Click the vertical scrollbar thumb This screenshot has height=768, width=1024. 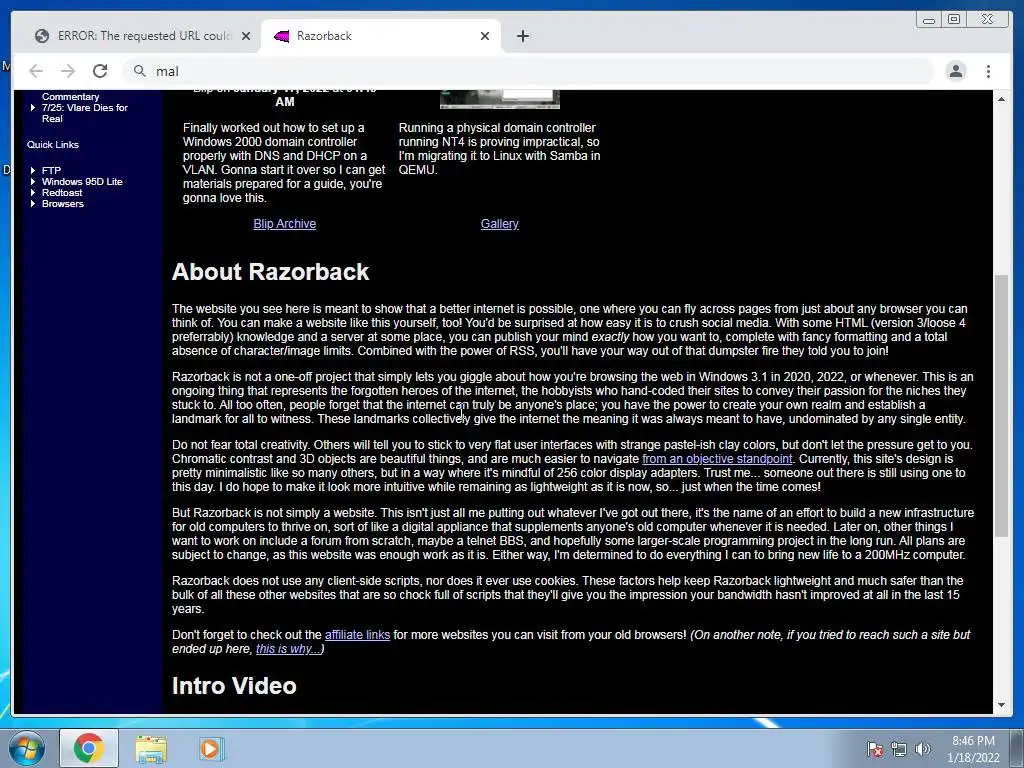pos(1001,406)
